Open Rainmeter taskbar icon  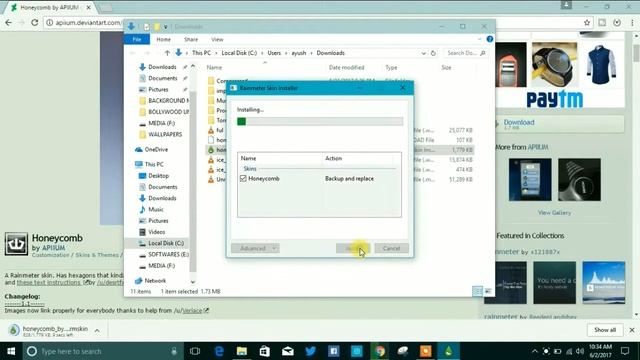[x=449, y=351]
